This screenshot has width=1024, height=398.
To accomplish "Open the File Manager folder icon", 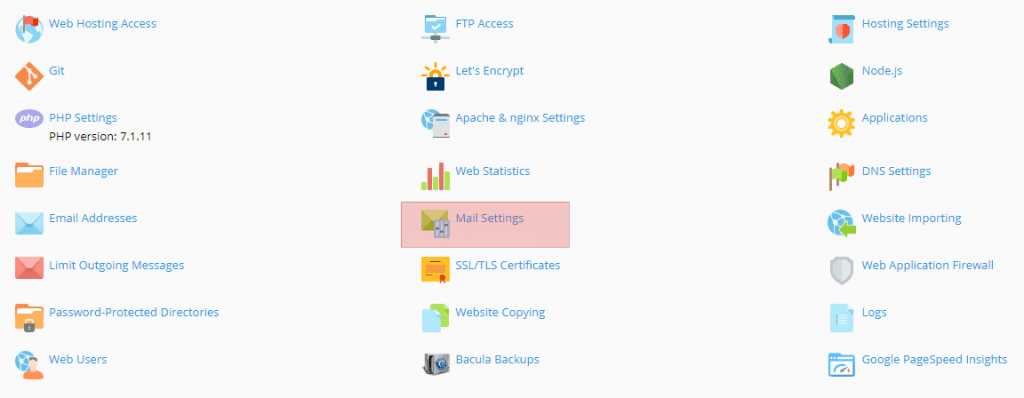I will (x=29, y=176).
